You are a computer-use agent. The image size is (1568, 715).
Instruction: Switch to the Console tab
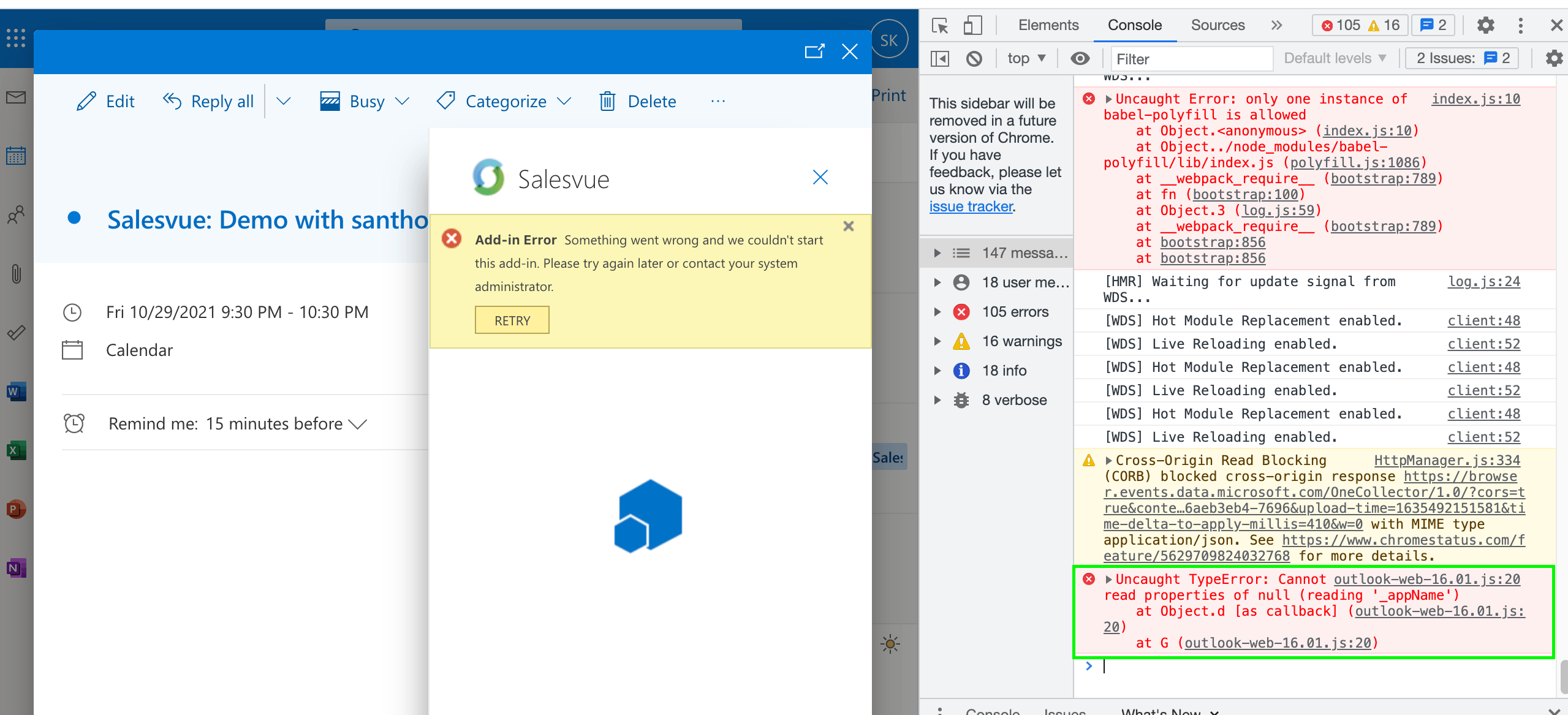click(1135, 25)
